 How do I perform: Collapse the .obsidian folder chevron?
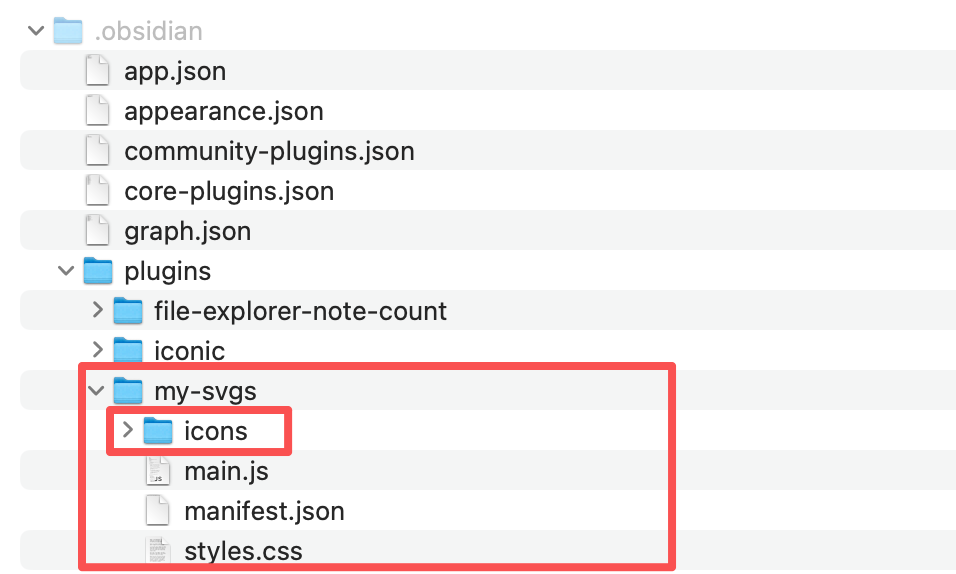(37, 31)
